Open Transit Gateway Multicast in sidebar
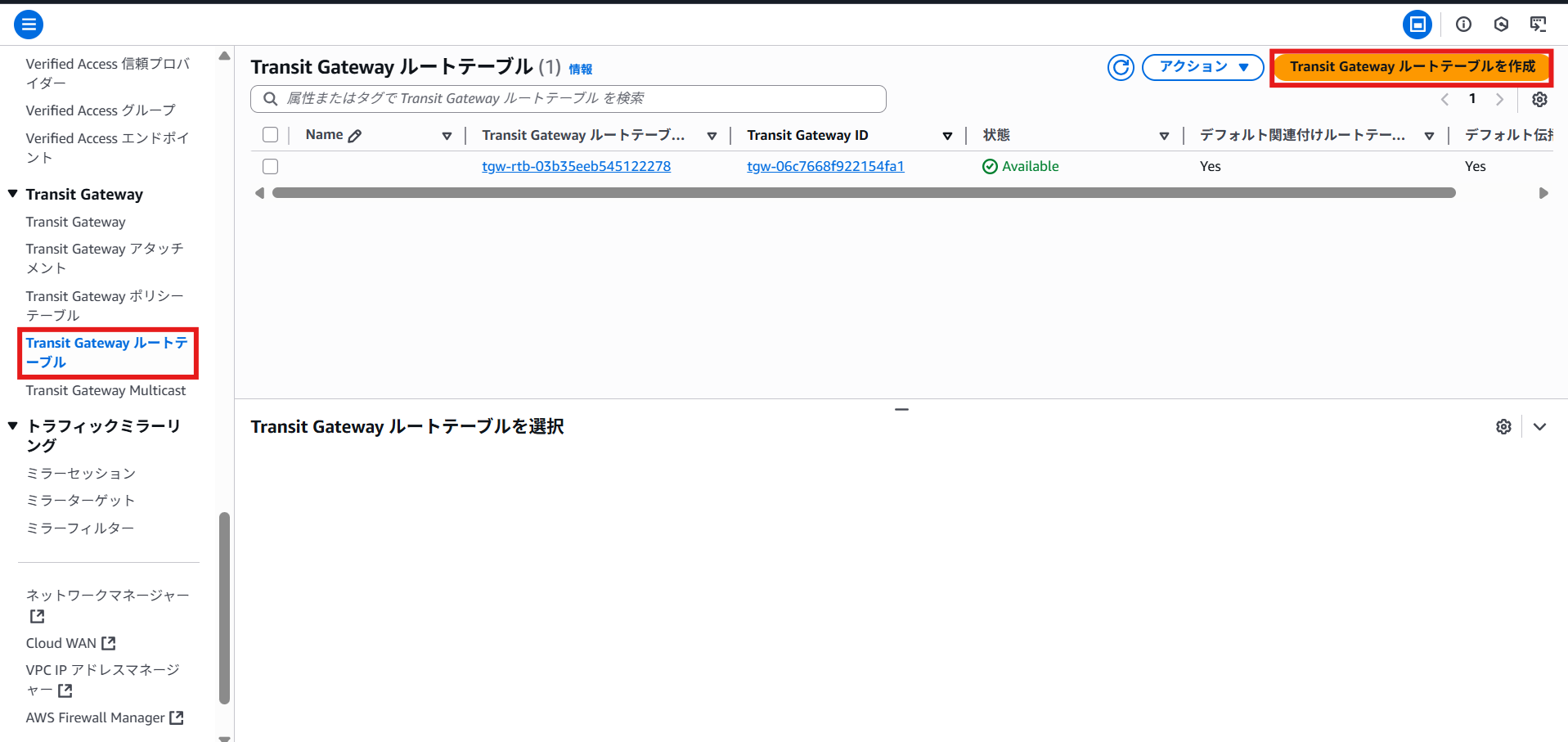 click(x=106, y=390)
